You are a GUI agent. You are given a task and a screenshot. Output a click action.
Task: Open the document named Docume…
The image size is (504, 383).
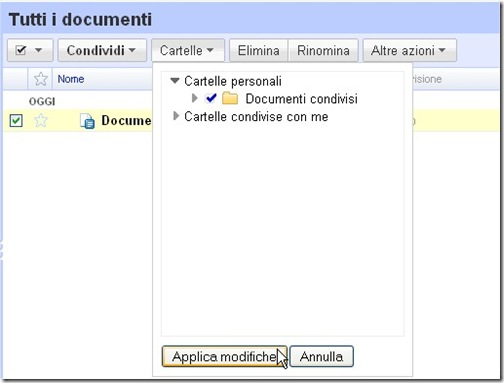tap(126, 120)
